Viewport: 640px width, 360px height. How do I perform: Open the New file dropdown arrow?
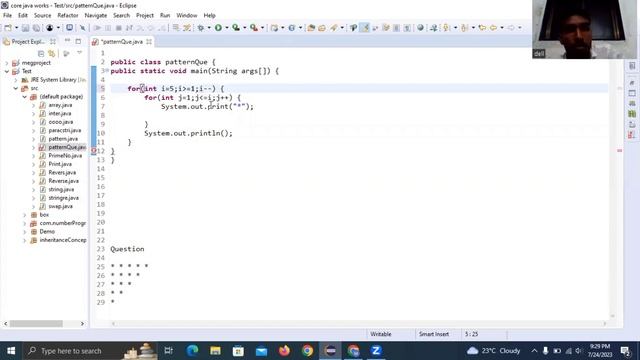click(x=16, y=28)
